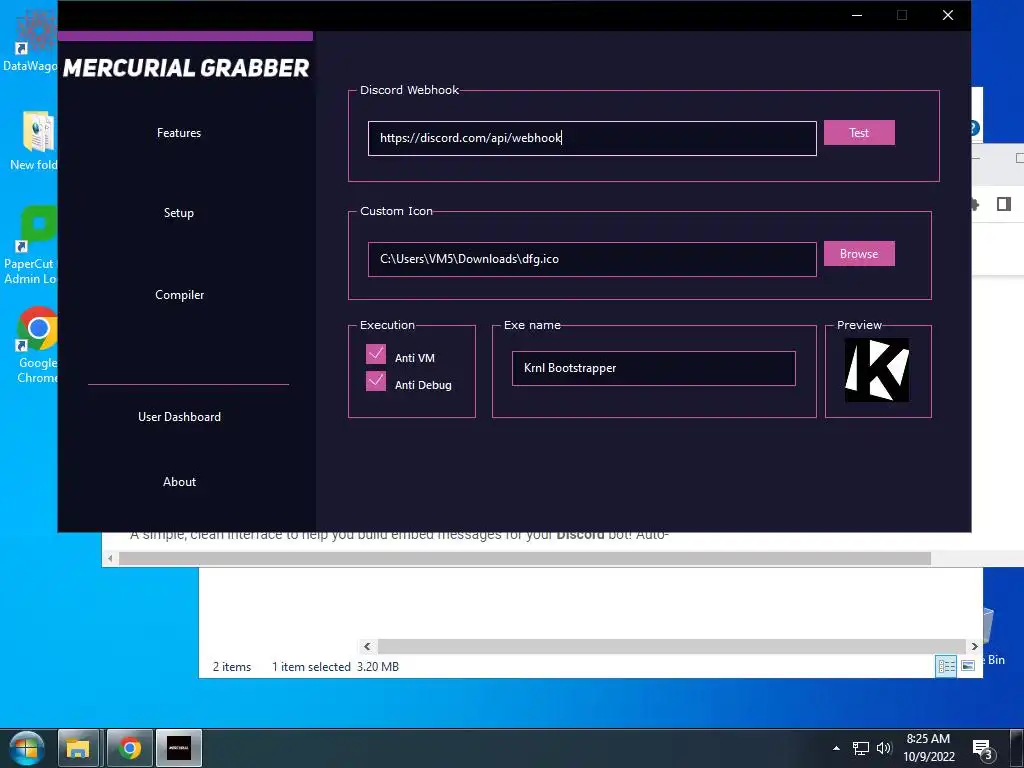Open the network tray icon
1024x768 pixels.
tap(861, 748)
